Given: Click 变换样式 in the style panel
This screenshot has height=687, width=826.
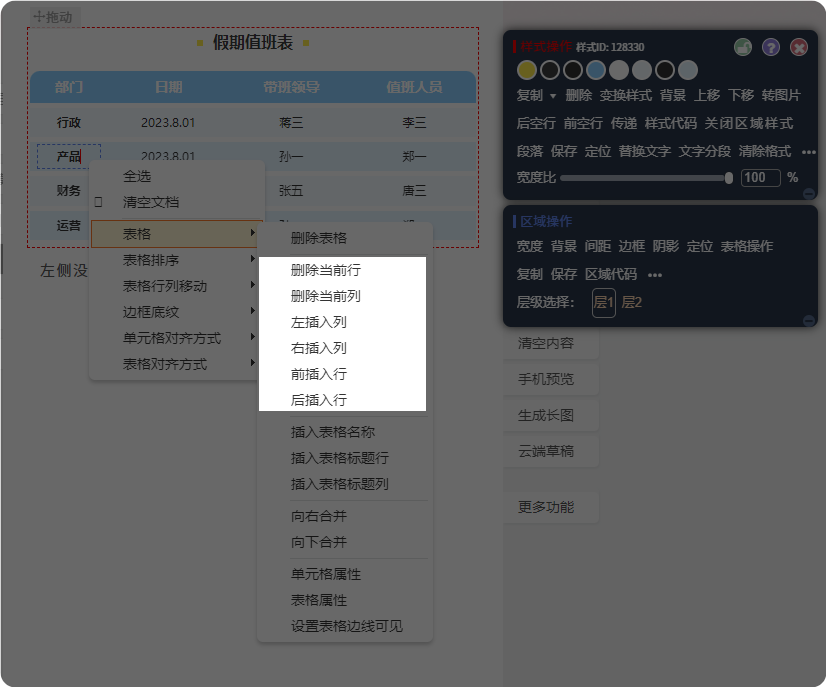Looking at the screenshot, I should pyautogui.click(x=626, y=95).
